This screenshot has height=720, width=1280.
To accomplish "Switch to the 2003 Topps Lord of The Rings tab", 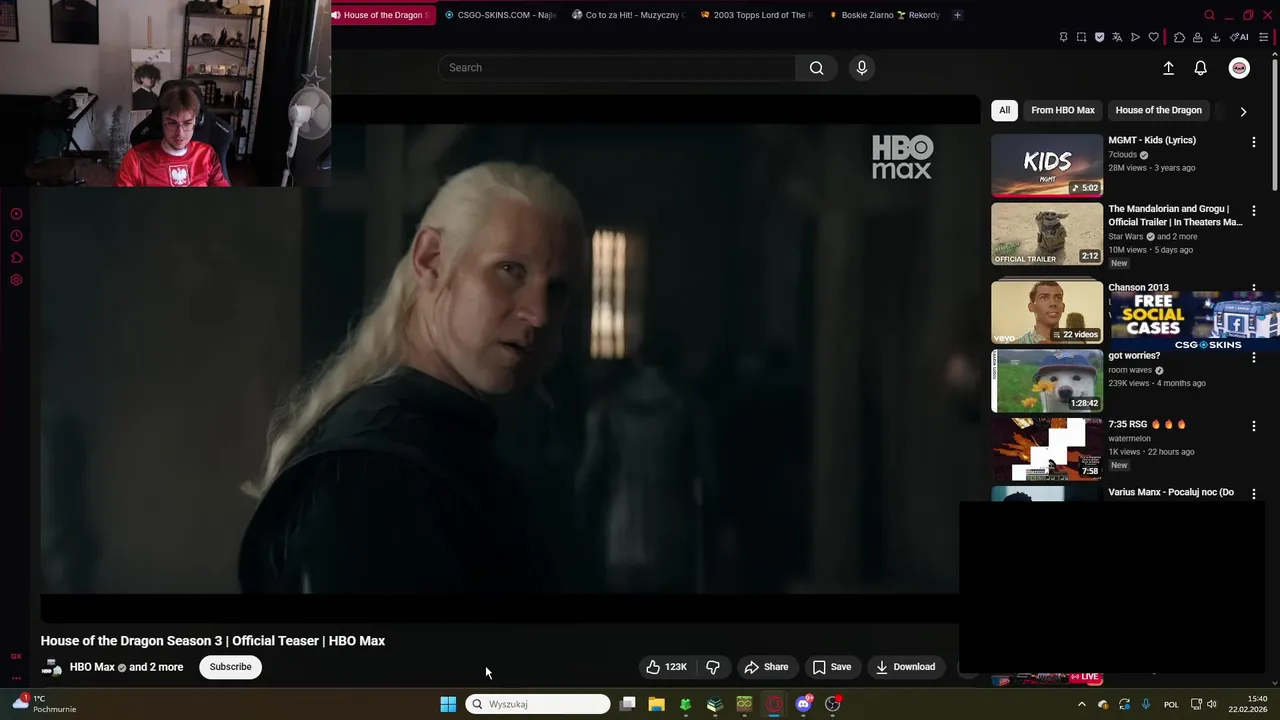I will click(x=757, y=15).
